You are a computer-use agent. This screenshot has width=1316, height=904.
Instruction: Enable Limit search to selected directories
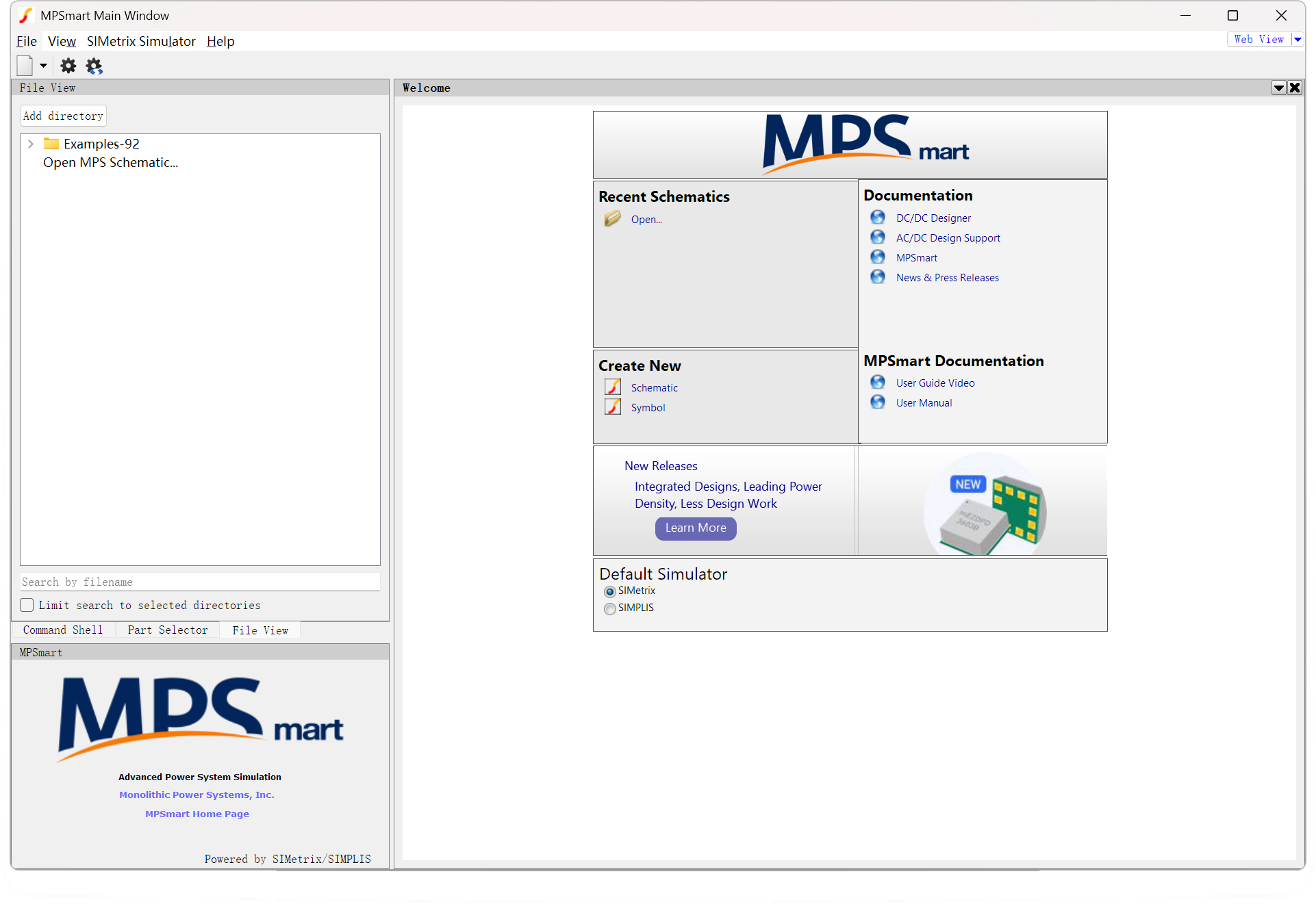(x=27, y=605)
